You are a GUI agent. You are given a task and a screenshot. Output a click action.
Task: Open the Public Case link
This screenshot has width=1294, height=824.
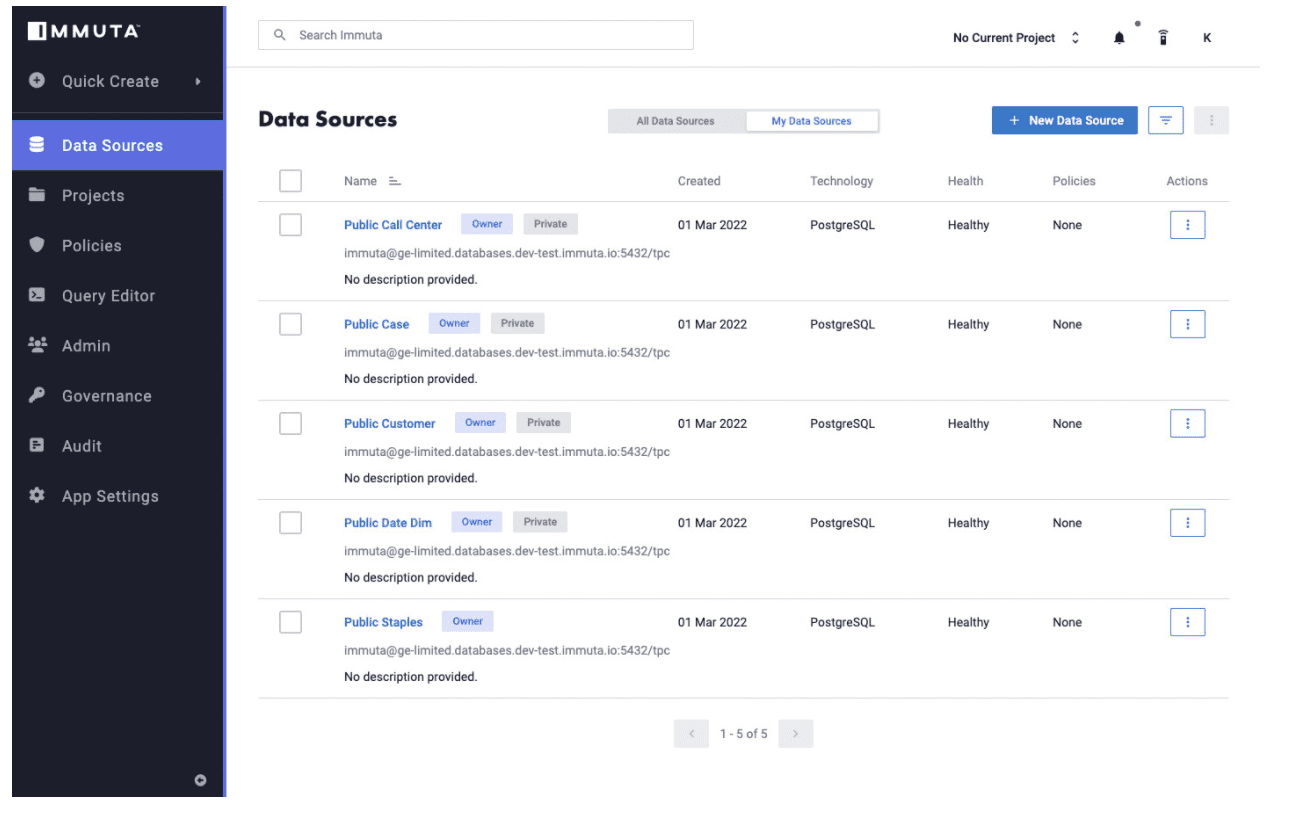coord(377,324)
